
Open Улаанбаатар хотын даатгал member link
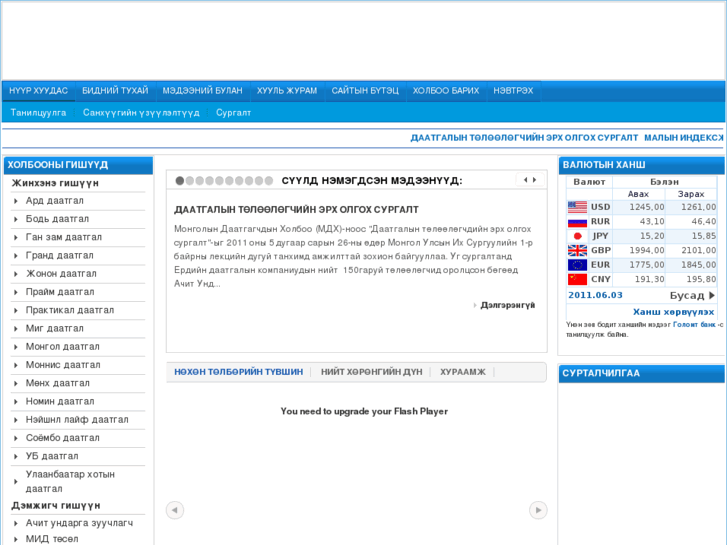[x=70, y=481]
